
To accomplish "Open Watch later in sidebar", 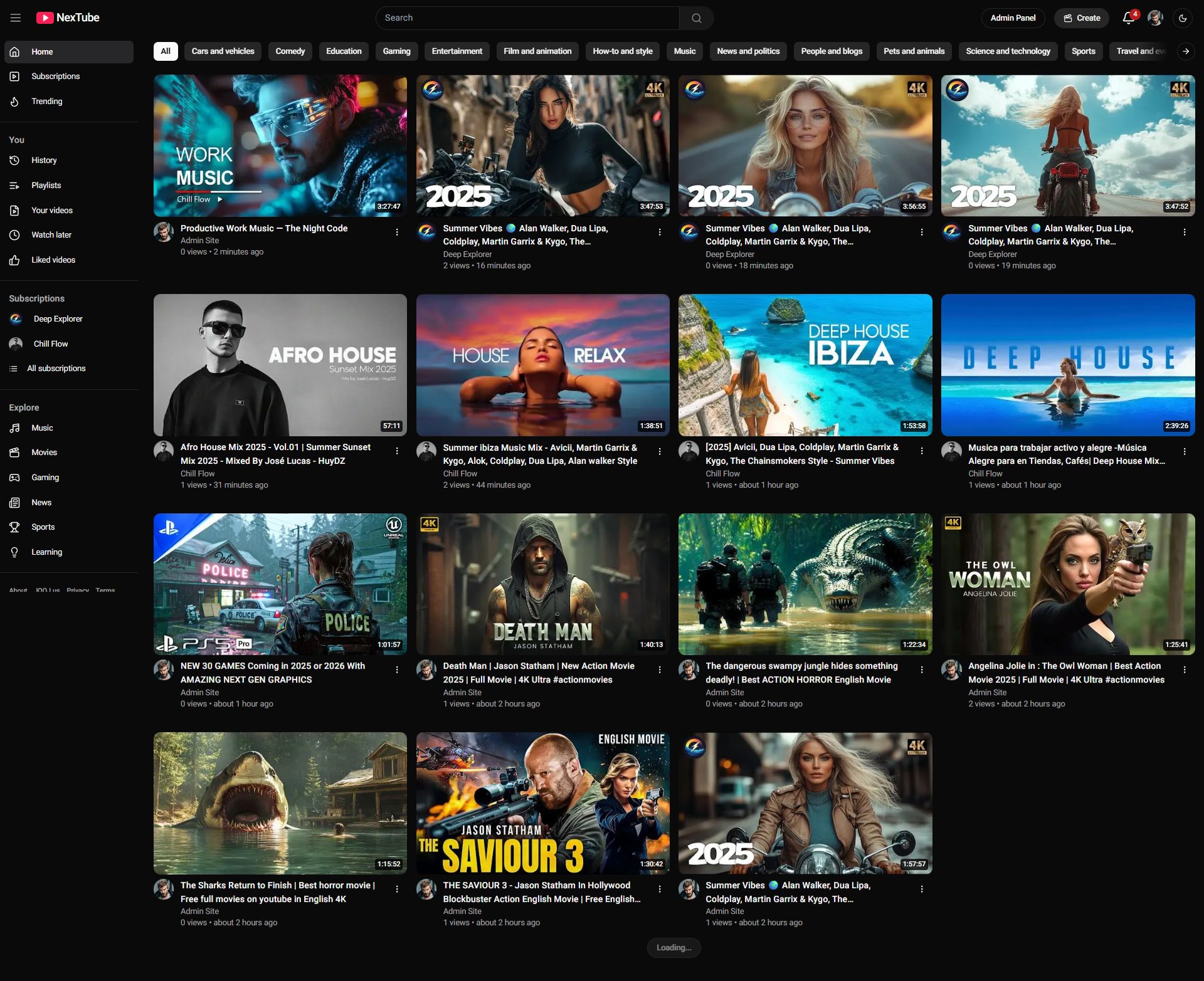I will click(x=51, y=234).
